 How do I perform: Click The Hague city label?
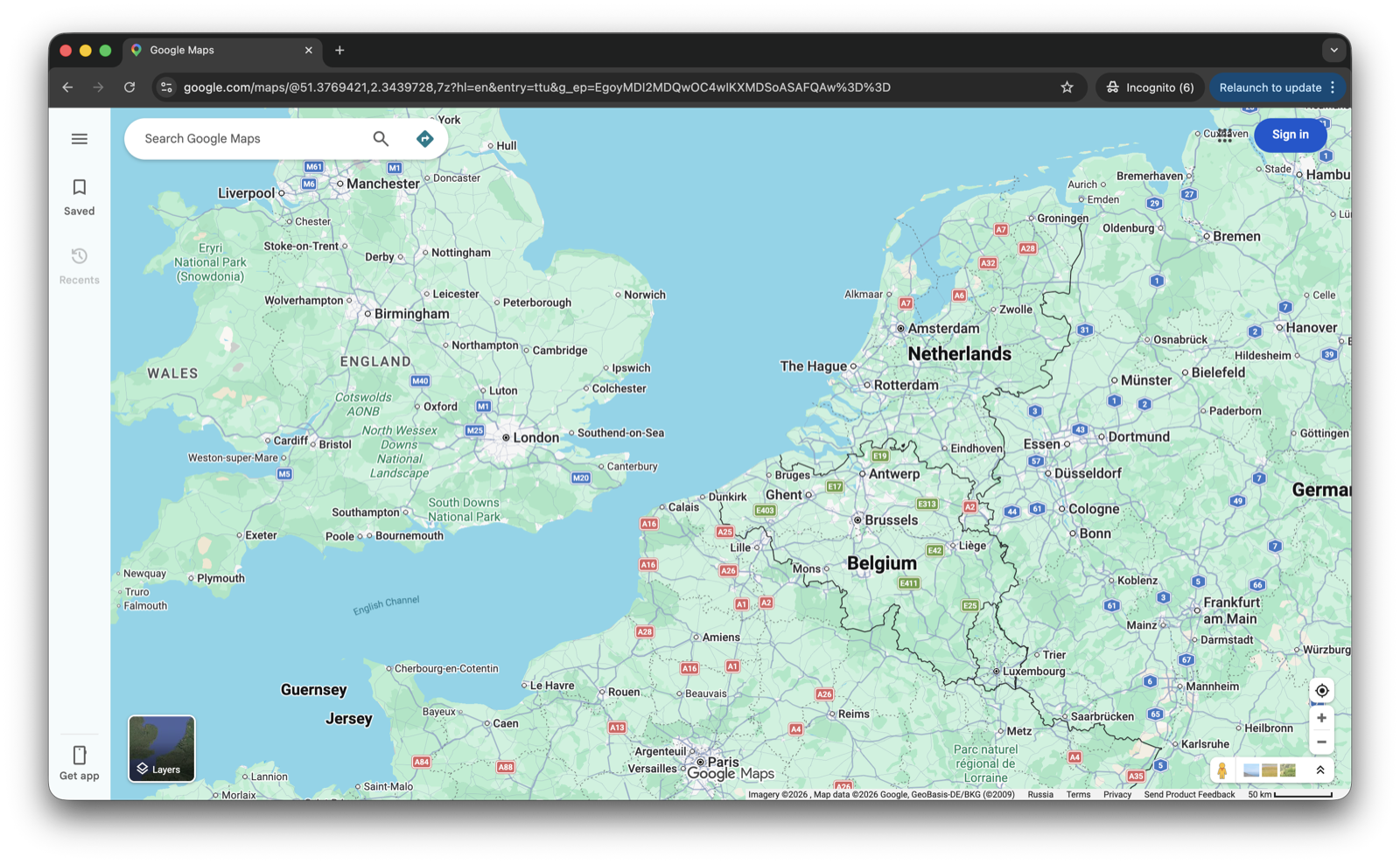pos(813,366)
